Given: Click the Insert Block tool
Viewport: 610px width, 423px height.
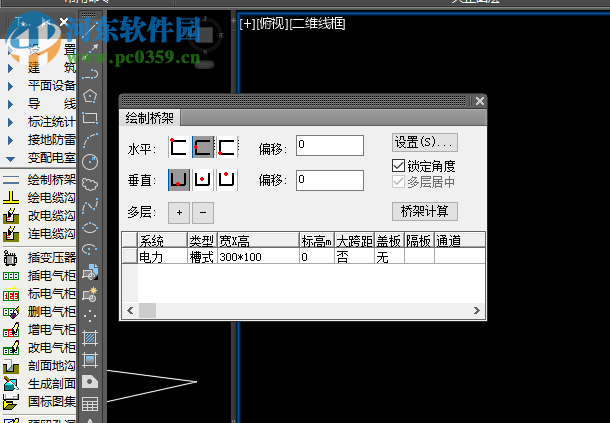Looking at the screenshot, I should 90,272.
